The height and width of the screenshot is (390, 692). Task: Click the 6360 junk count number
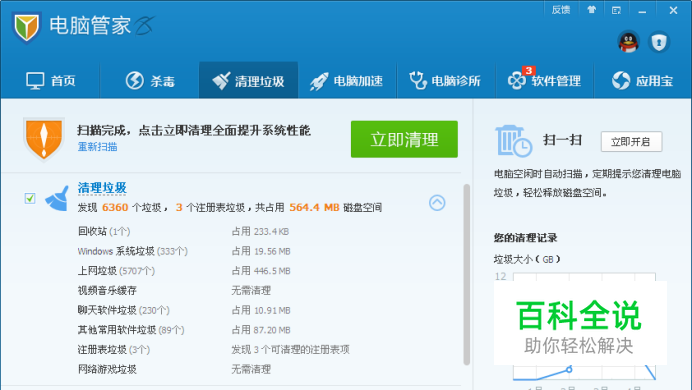115,207
